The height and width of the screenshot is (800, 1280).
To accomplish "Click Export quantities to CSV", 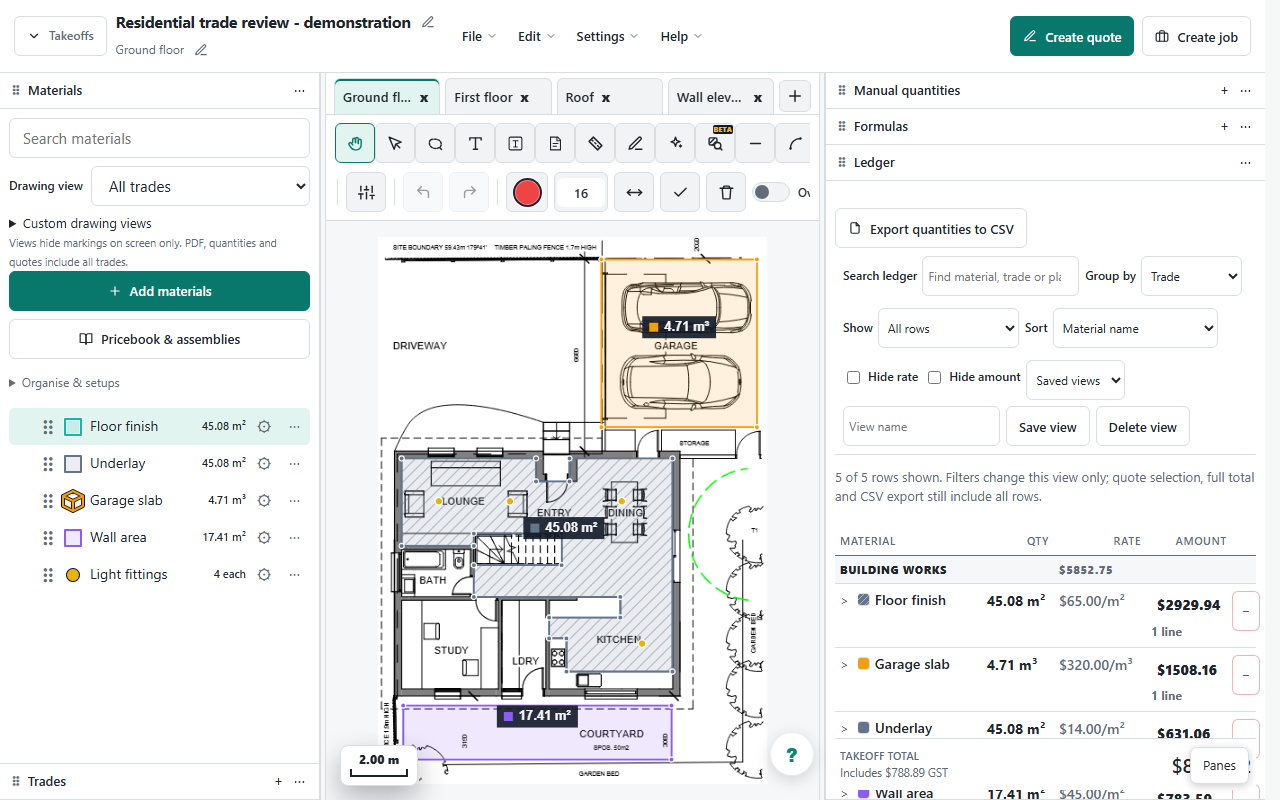I will (931, 229).
